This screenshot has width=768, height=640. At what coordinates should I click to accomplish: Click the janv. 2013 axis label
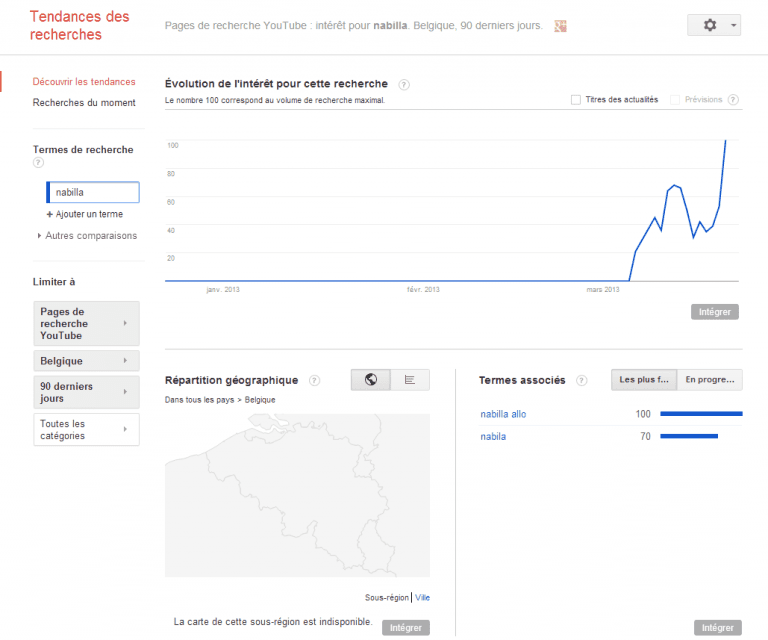point(223,290)
